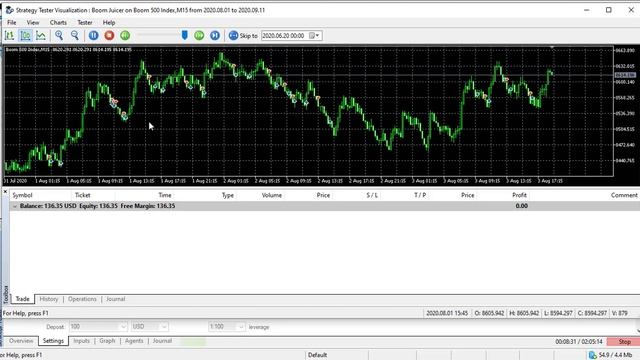The width and height of the screenshot is (640, 360).
Task: Click the S / L column header
Action: (372, 195)
